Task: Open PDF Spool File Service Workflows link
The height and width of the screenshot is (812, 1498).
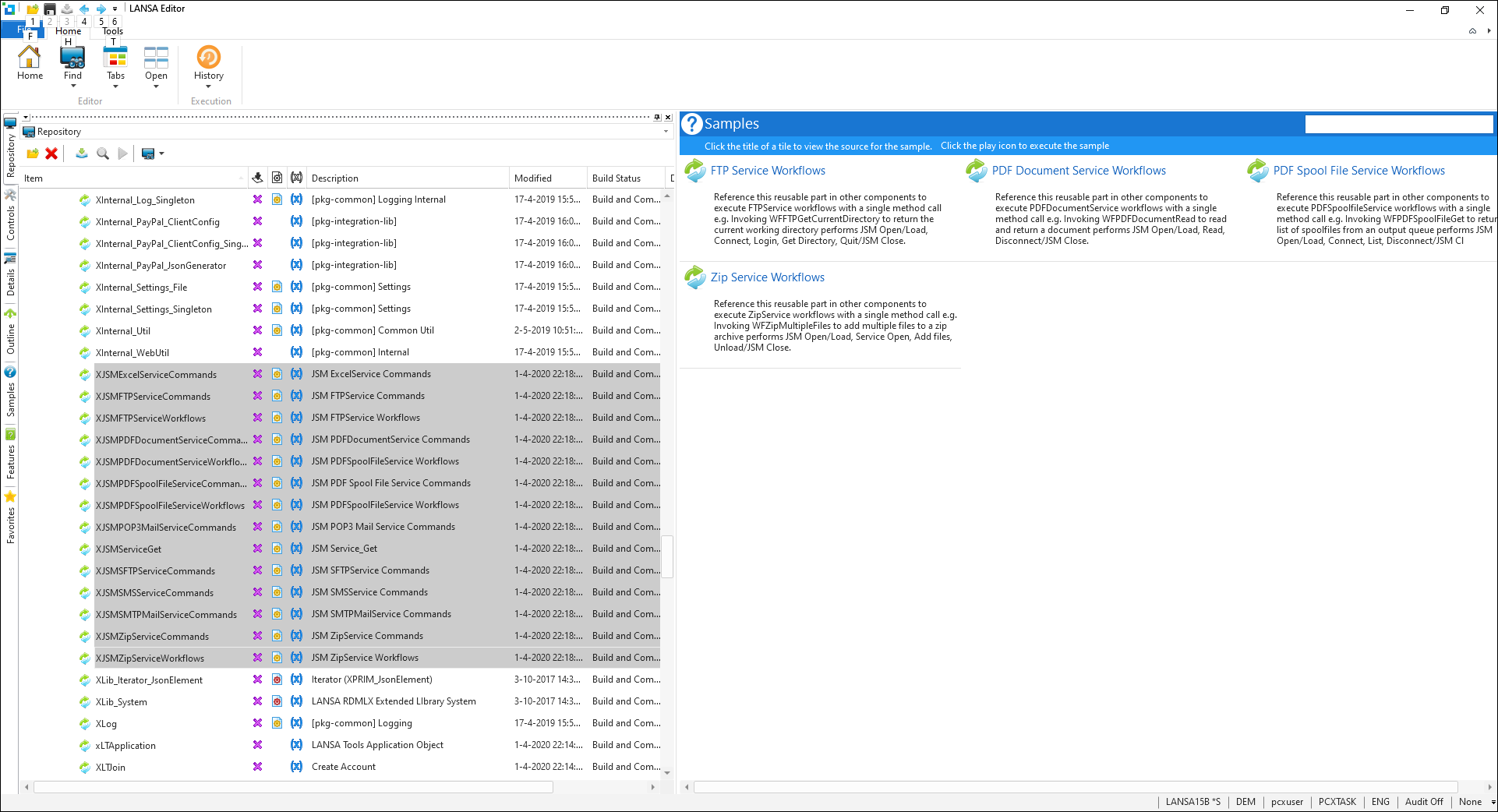Action: click(1358, 171)
